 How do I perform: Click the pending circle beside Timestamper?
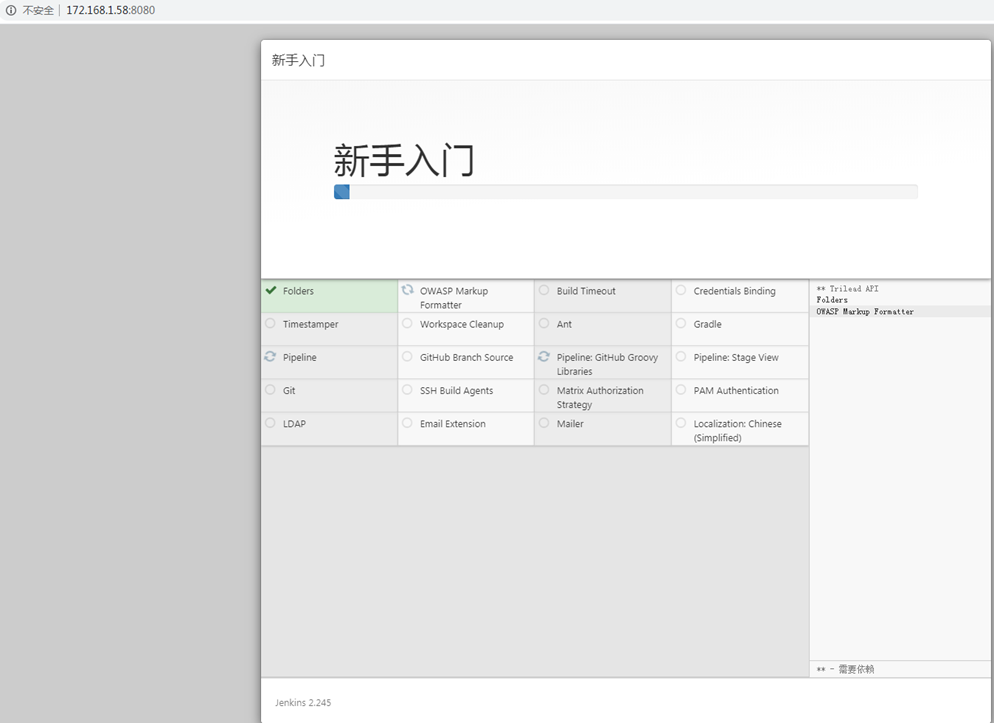pyautogui.click(x=270, y=323)
